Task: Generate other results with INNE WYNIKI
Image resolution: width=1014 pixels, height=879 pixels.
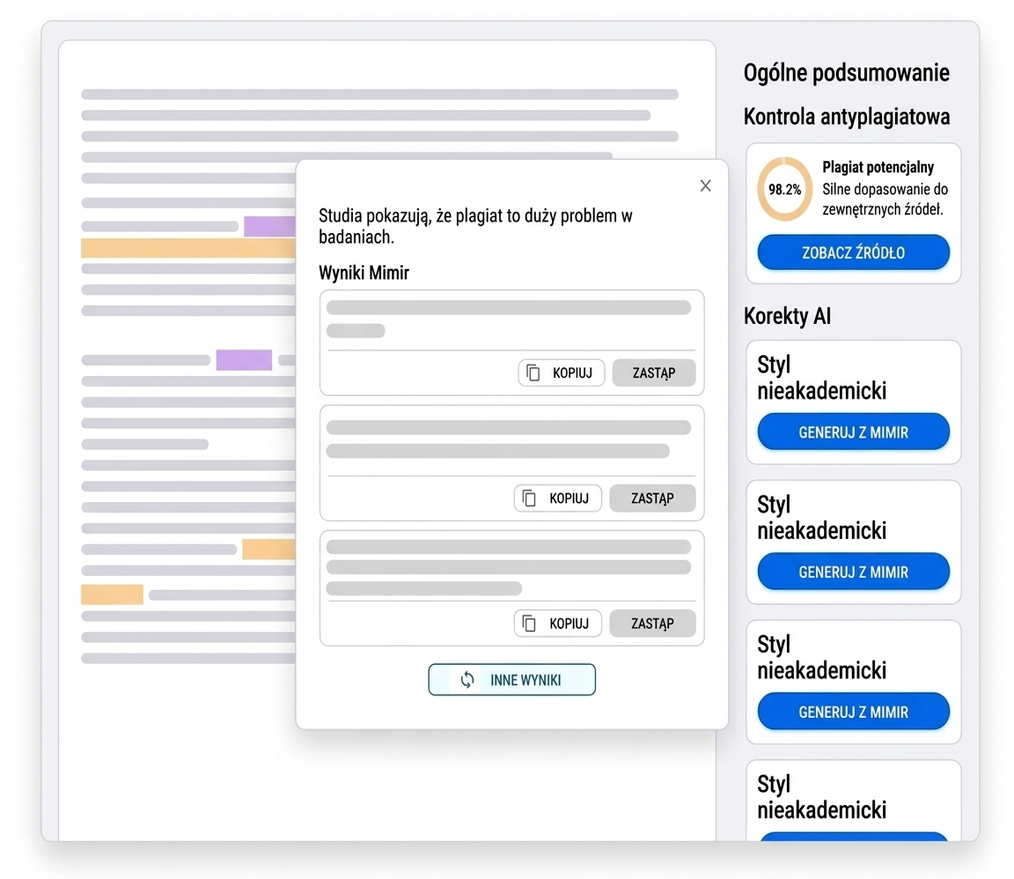Action: pos(512,680)
